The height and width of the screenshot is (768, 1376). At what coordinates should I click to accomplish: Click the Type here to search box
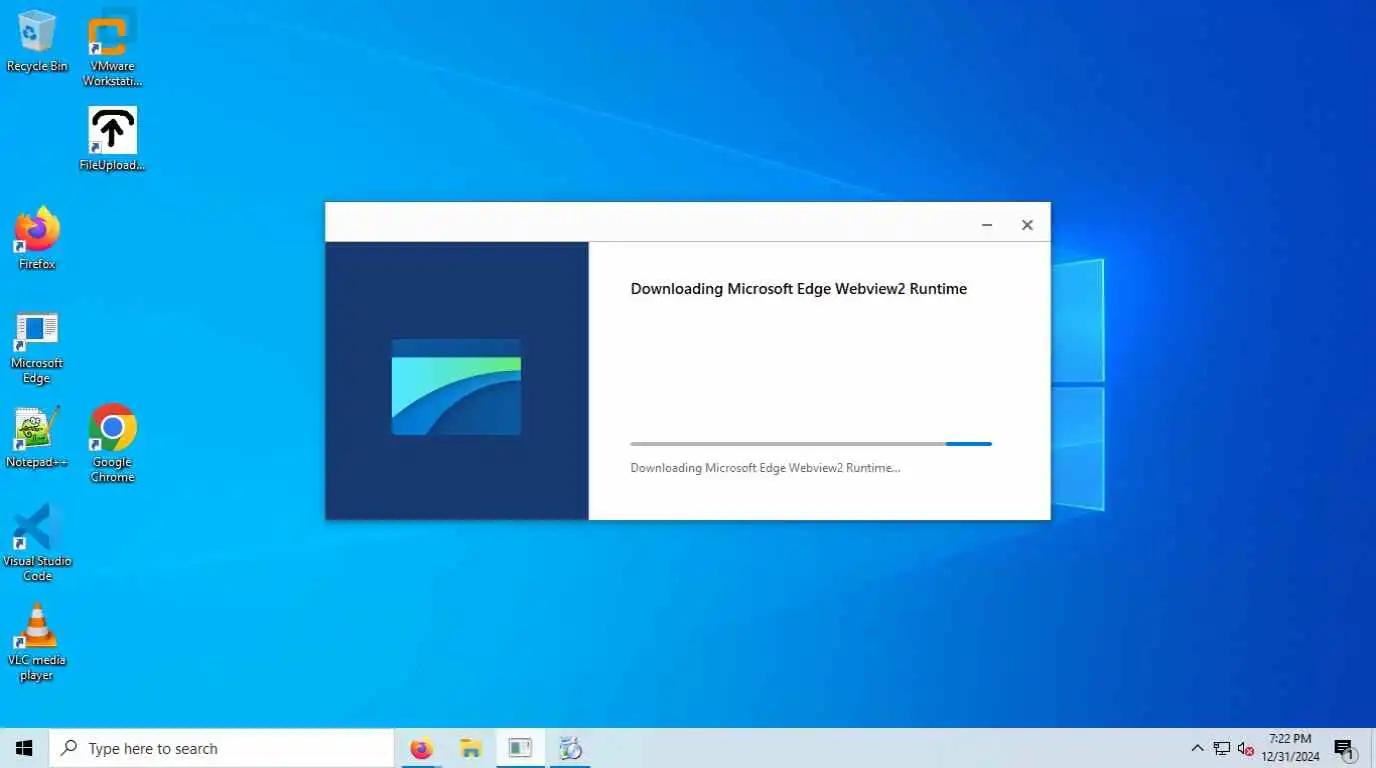pos(222,748)
